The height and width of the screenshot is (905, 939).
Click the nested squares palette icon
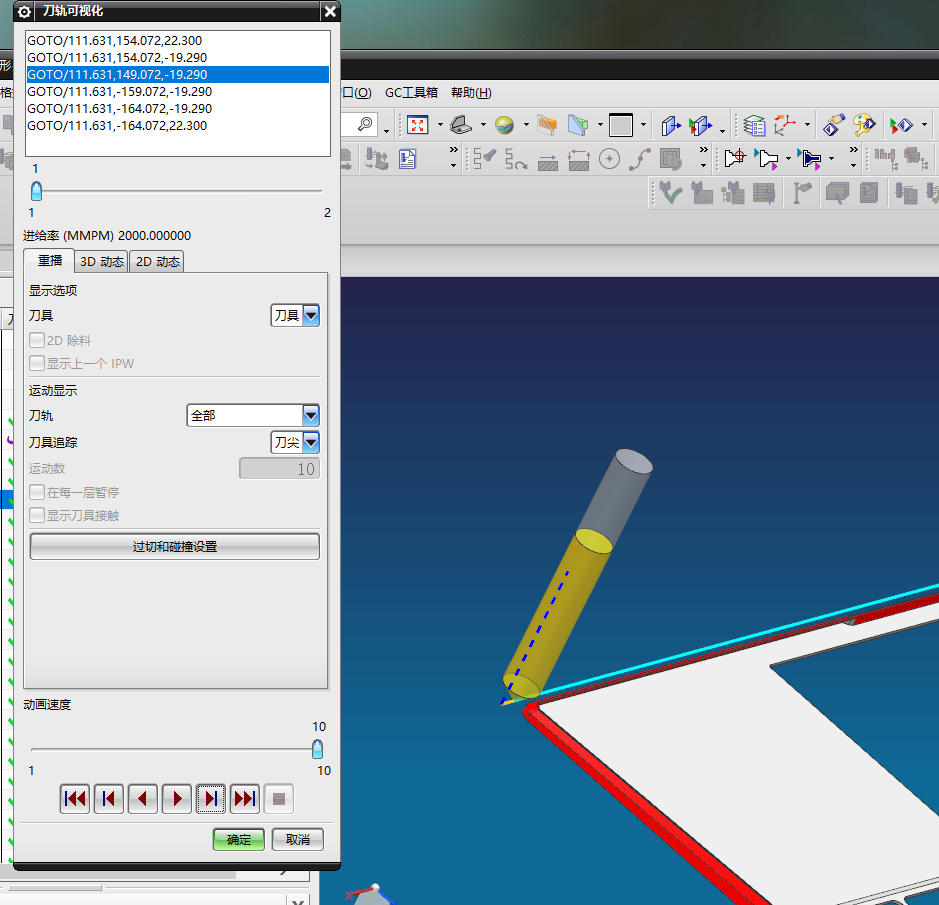tap(671, 159)
